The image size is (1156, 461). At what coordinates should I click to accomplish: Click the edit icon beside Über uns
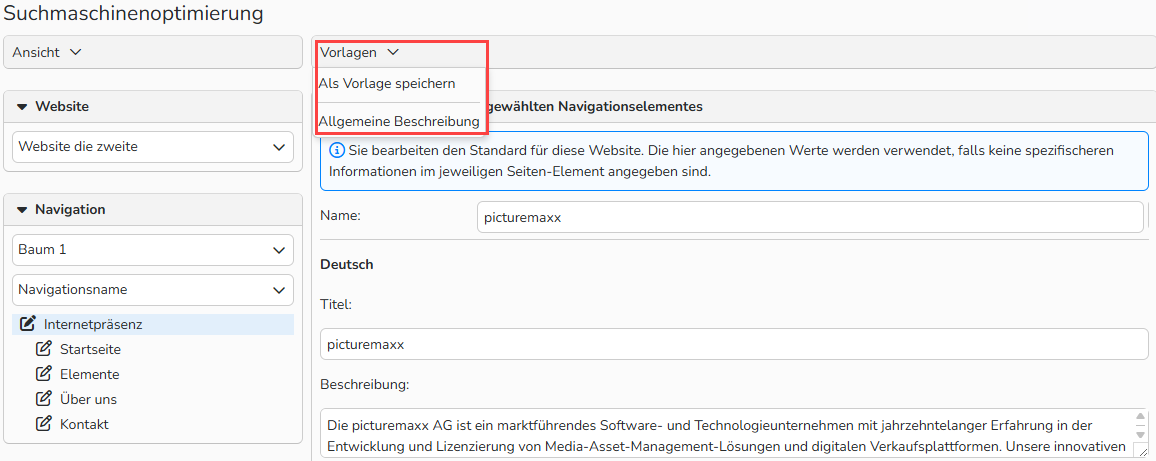point(44,399)
